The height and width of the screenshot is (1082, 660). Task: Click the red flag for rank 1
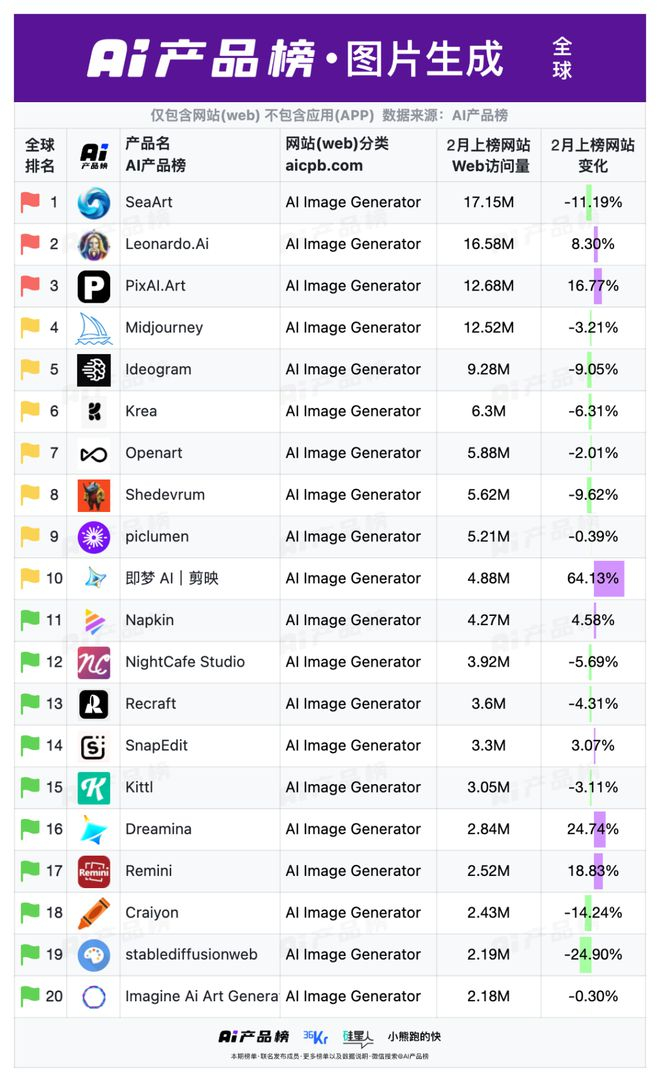pyautogui.click(x=30, y=202)
